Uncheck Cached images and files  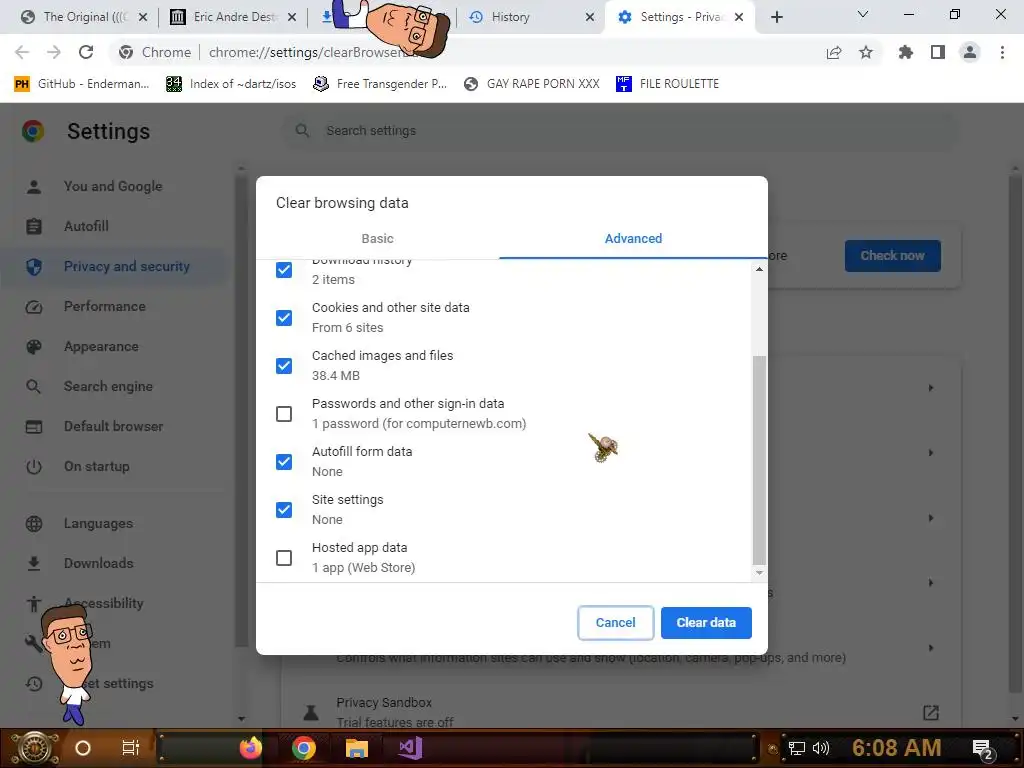pyautogui.click(x=284, y=366)
